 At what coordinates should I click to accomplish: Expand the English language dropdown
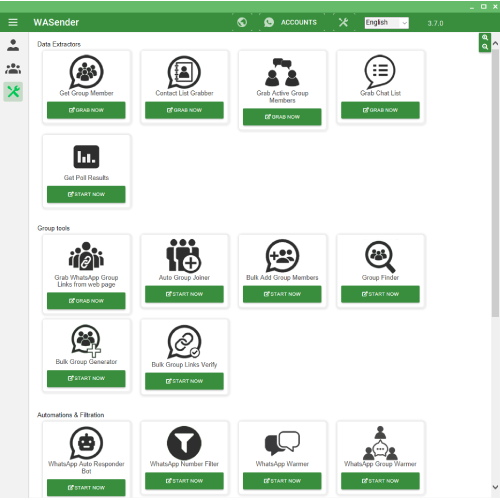tap(387, 23)
